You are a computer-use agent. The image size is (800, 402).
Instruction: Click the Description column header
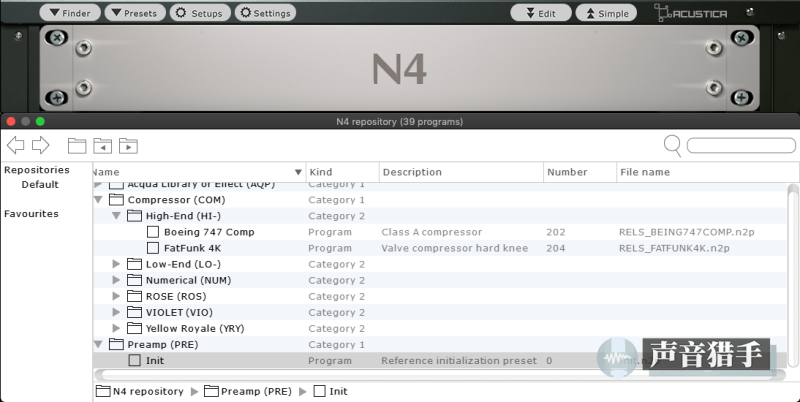pos(461,172)
